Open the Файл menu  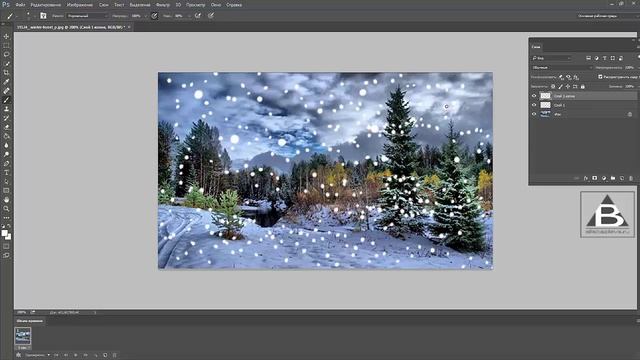coord(20,5)
